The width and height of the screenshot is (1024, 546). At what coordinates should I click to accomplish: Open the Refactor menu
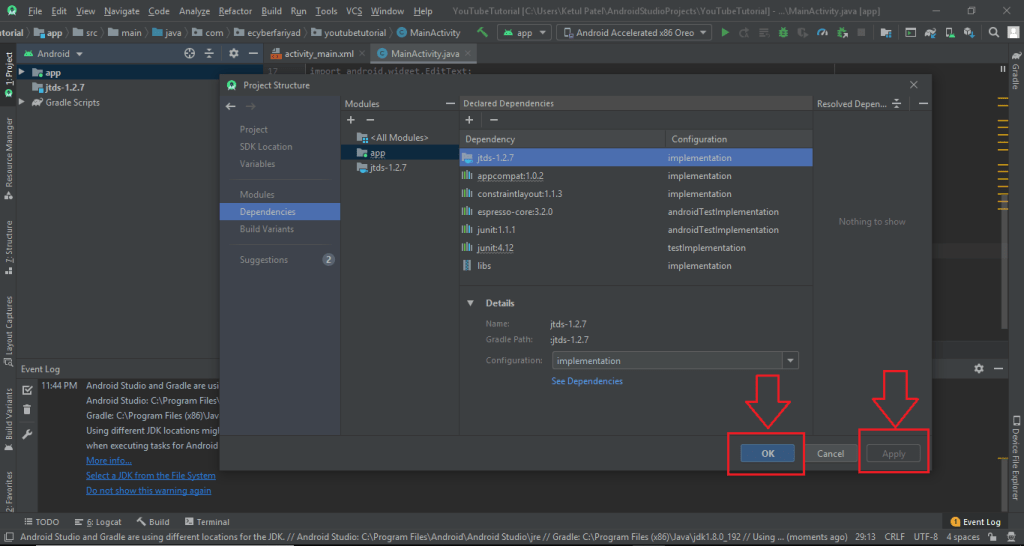pos(235,11)
